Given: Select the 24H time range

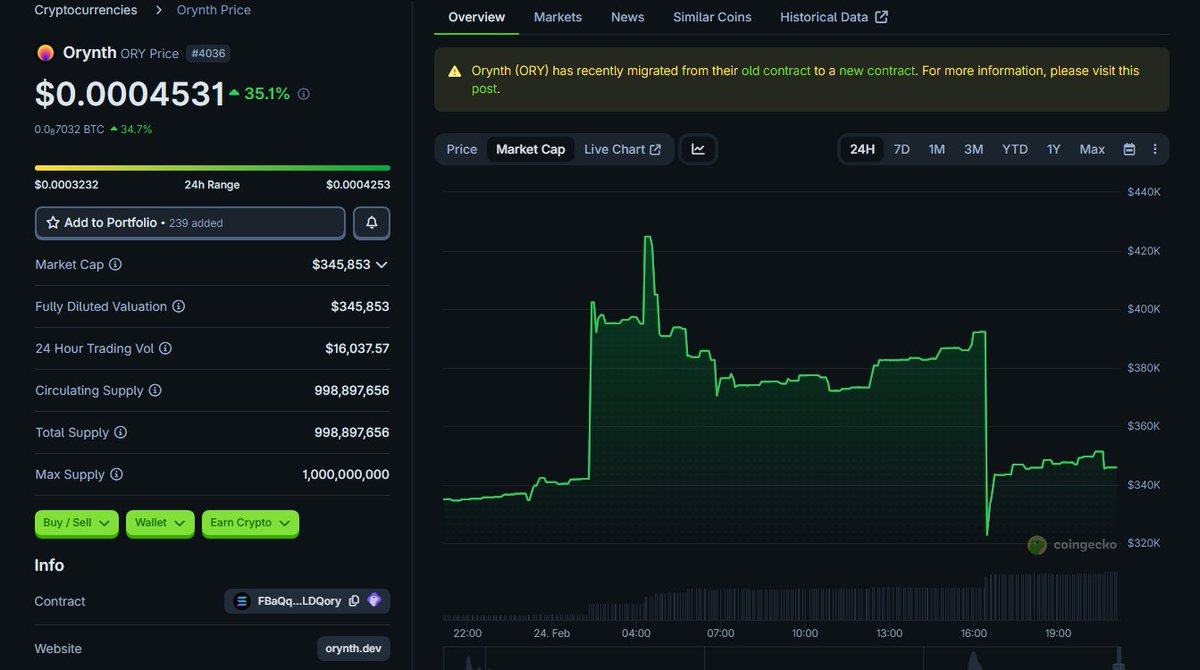Looking at the screenshot, I should (862, 149).
